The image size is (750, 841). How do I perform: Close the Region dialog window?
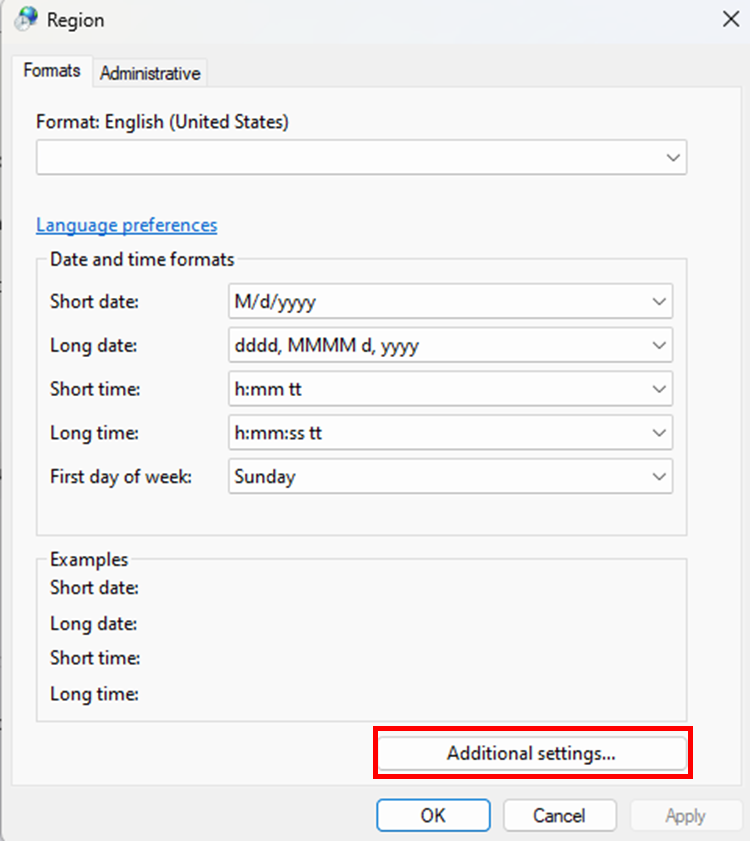click(729, 17)
